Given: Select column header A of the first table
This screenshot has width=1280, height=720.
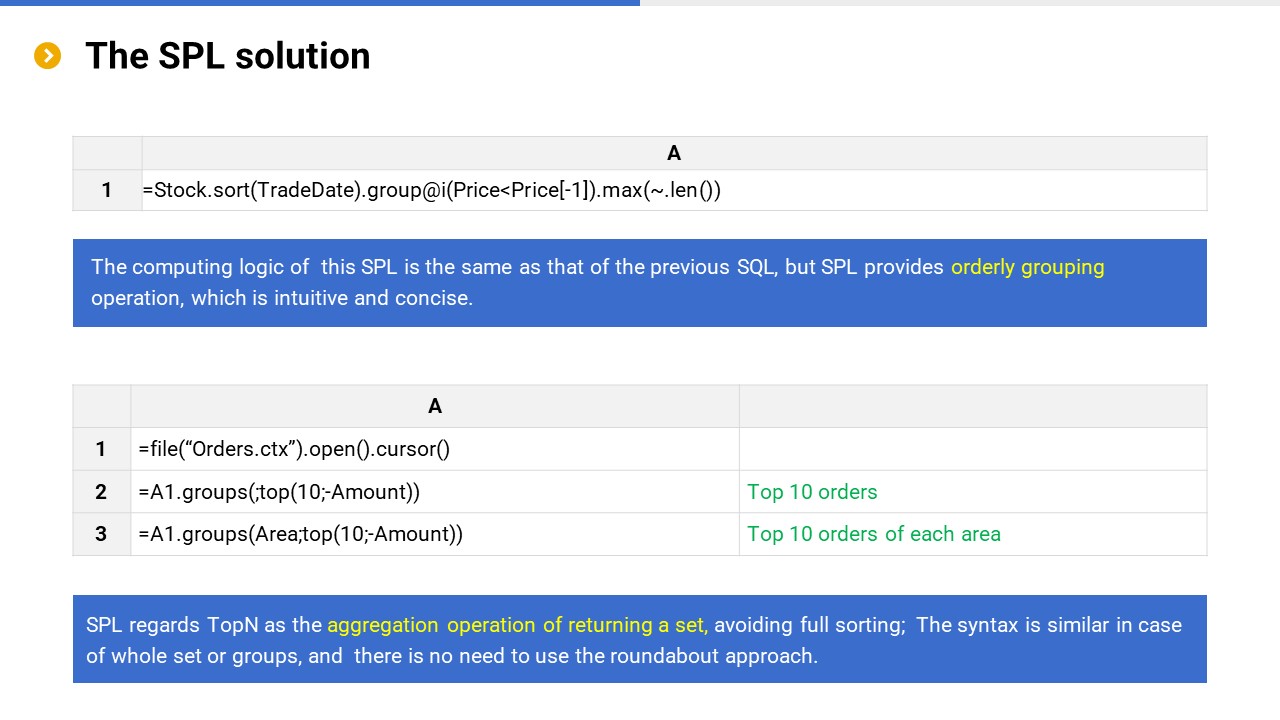Looking at the screenshot, I should (673, 153).
